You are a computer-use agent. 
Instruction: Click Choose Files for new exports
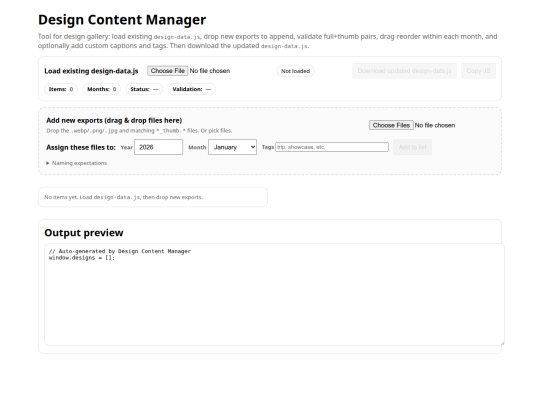(x=391, y=125)
